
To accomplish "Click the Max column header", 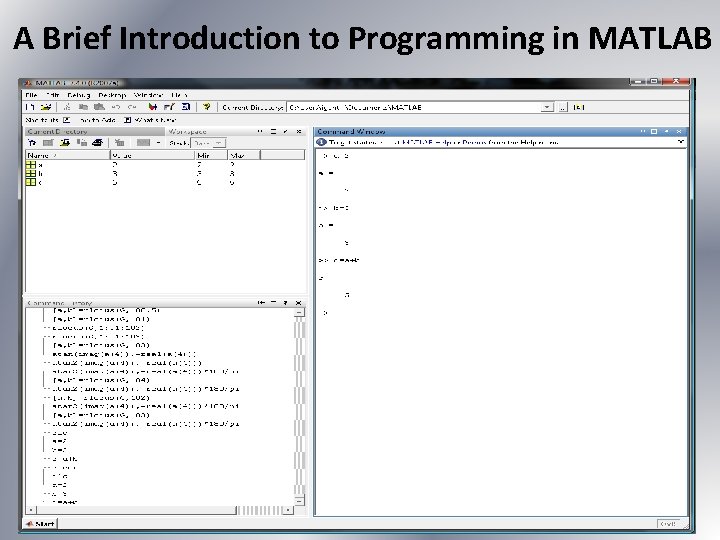I will 244,156.
